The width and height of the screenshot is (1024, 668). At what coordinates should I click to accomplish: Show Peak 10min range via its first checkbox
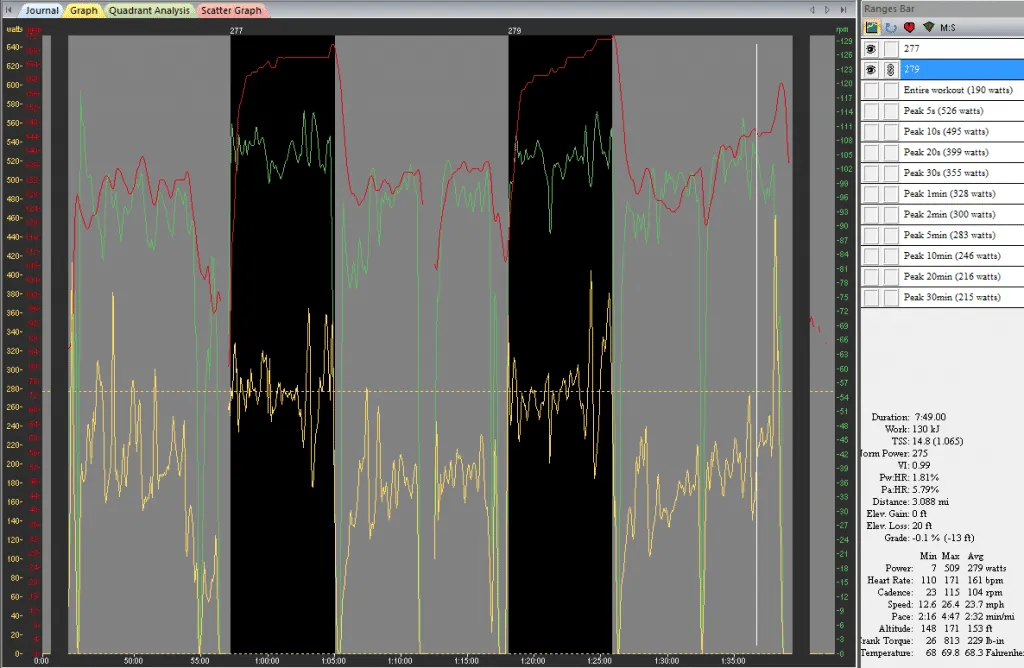click(871, 256)
